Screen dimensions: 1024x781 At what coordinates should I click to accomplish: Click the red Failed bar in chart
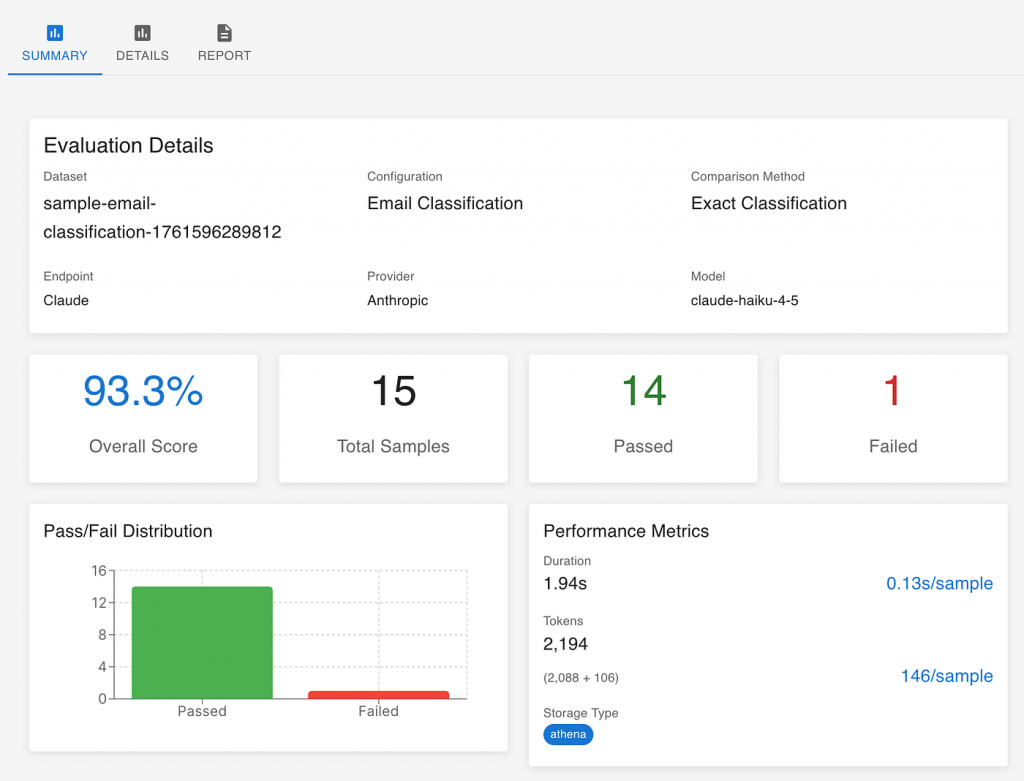pyautogui.click(x=378, y=694)
